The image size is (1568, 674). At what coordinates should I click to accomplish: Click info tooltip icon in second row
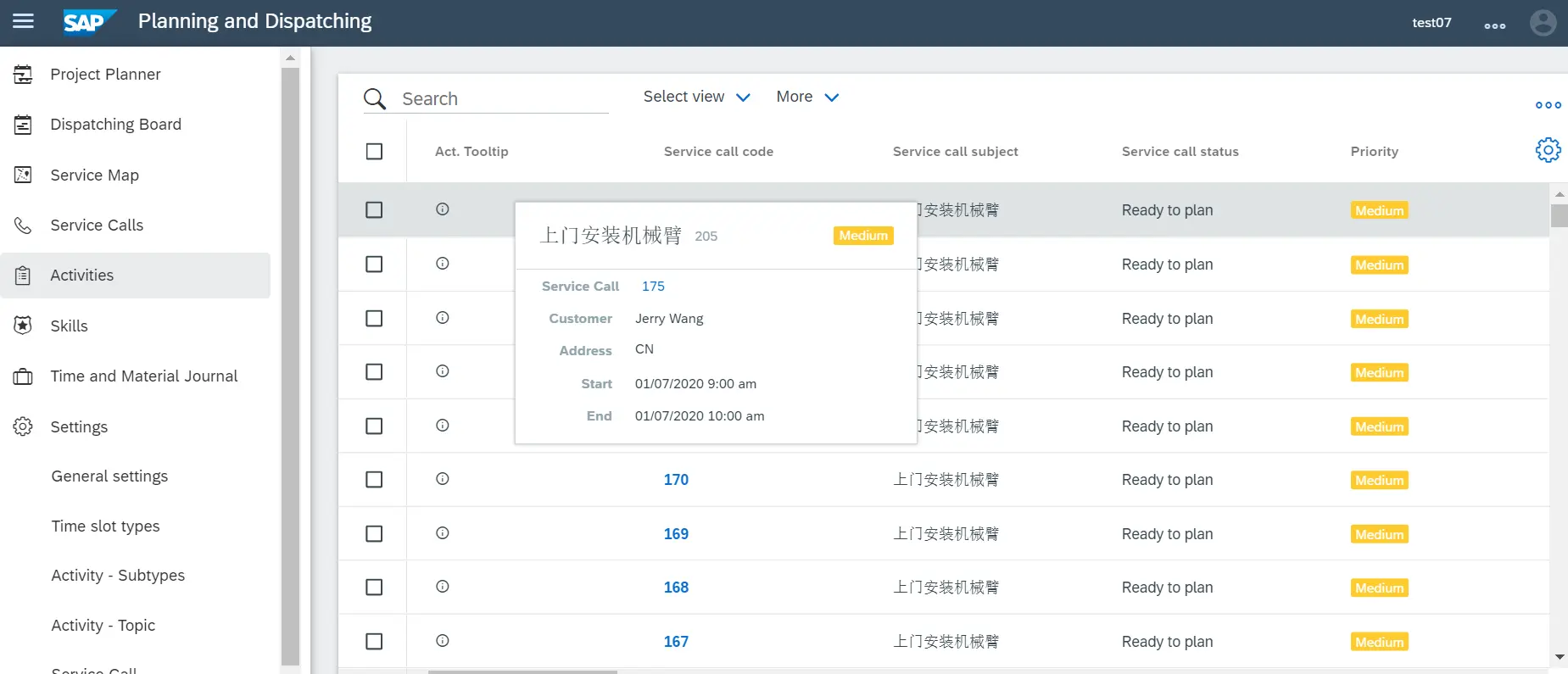(443, 264)
